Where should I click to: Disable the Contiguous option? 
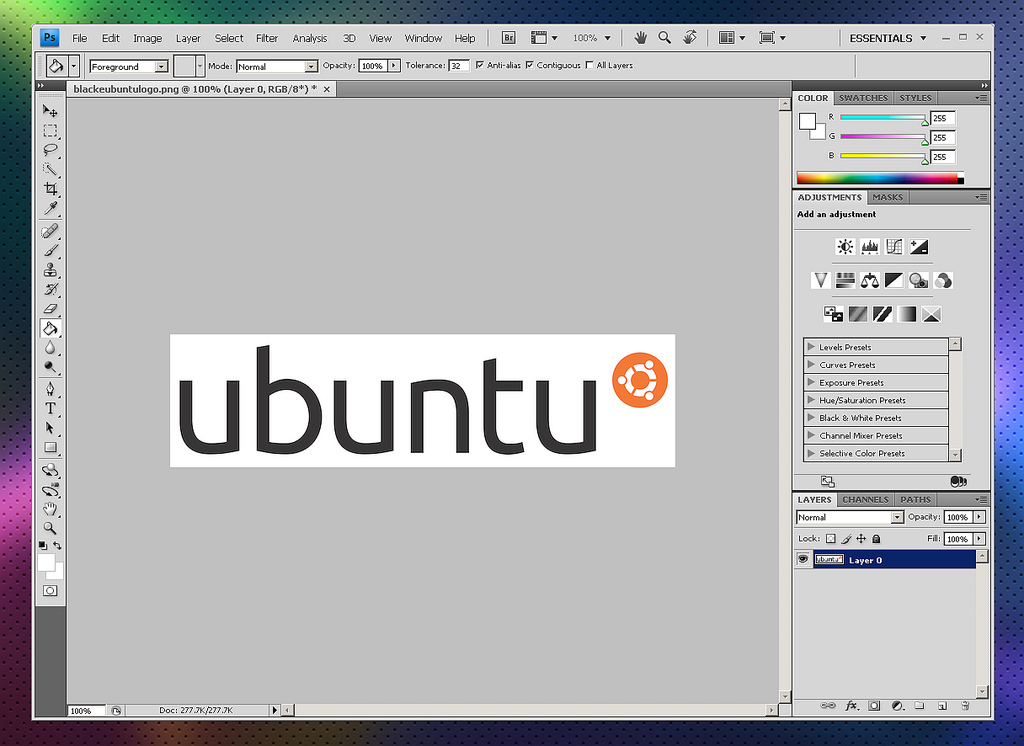click(528, 65)
